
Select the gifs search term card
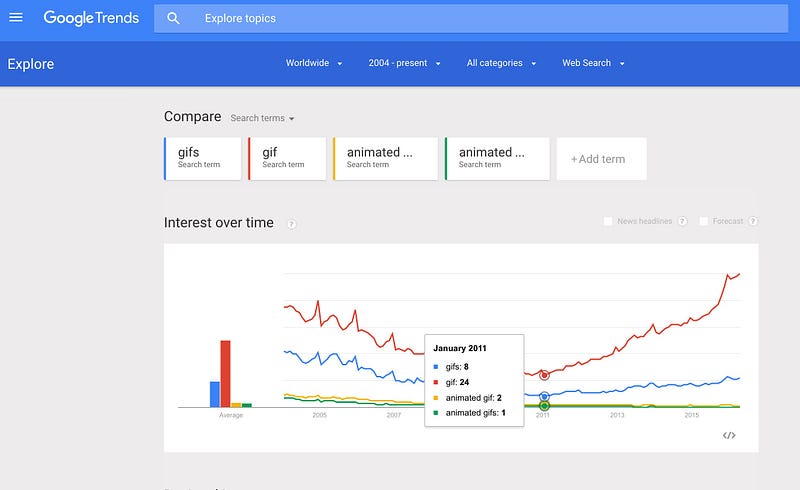coord(203,159)
